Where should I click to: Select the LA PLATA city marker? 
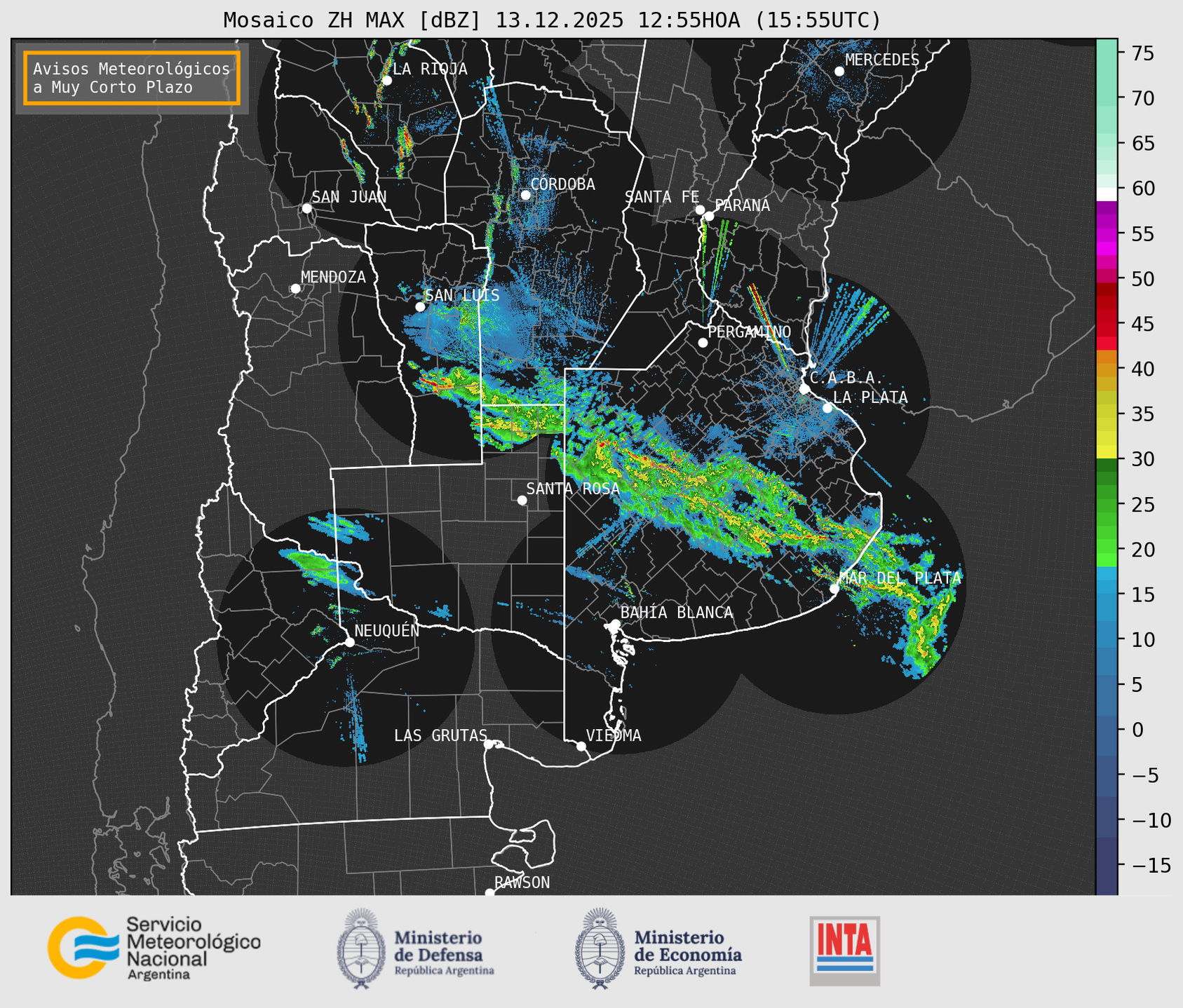pos(827,408)
